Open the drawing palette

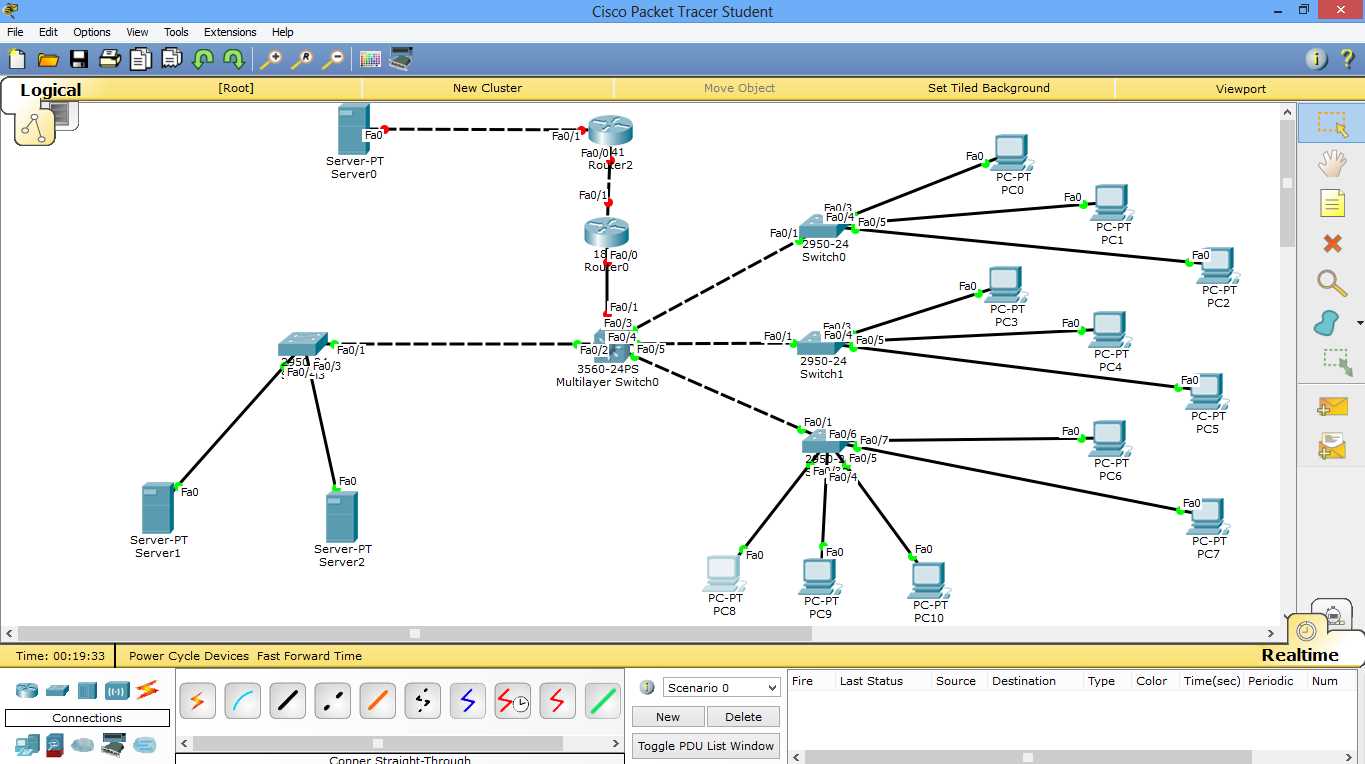tap(370, 59)
